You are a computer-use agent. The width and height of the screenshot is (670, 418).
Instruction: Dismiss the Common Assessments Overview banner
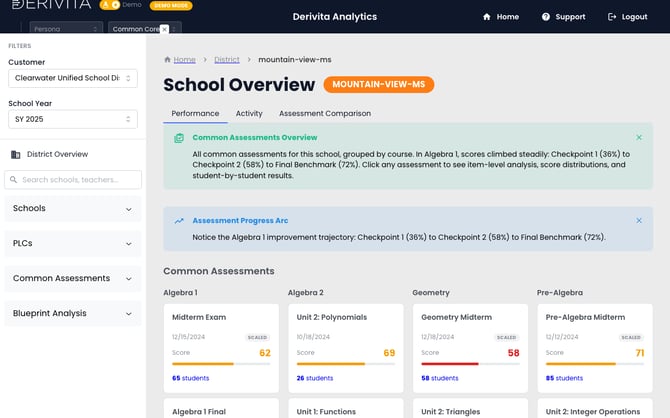click(639, 138)
